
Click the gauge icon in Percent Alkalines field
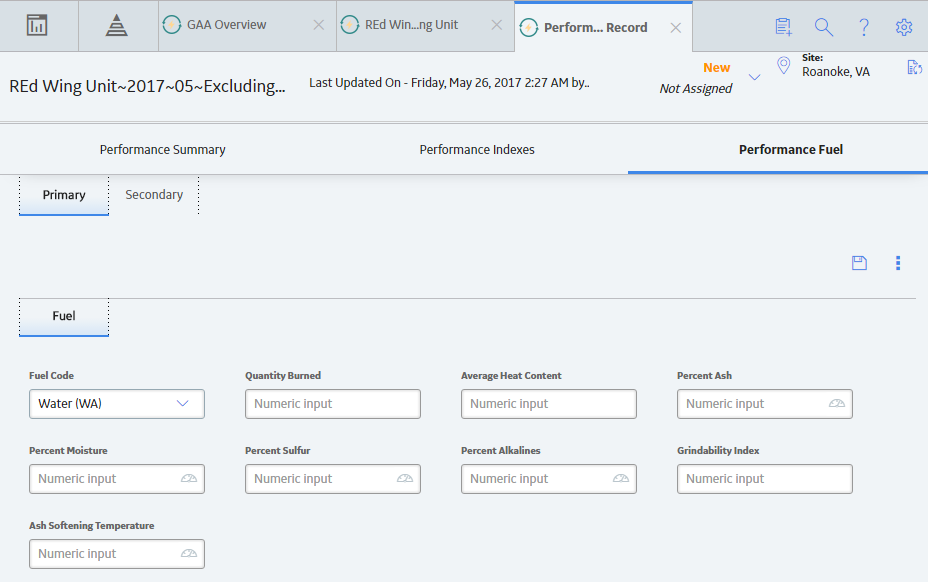[x=621, y=478]
